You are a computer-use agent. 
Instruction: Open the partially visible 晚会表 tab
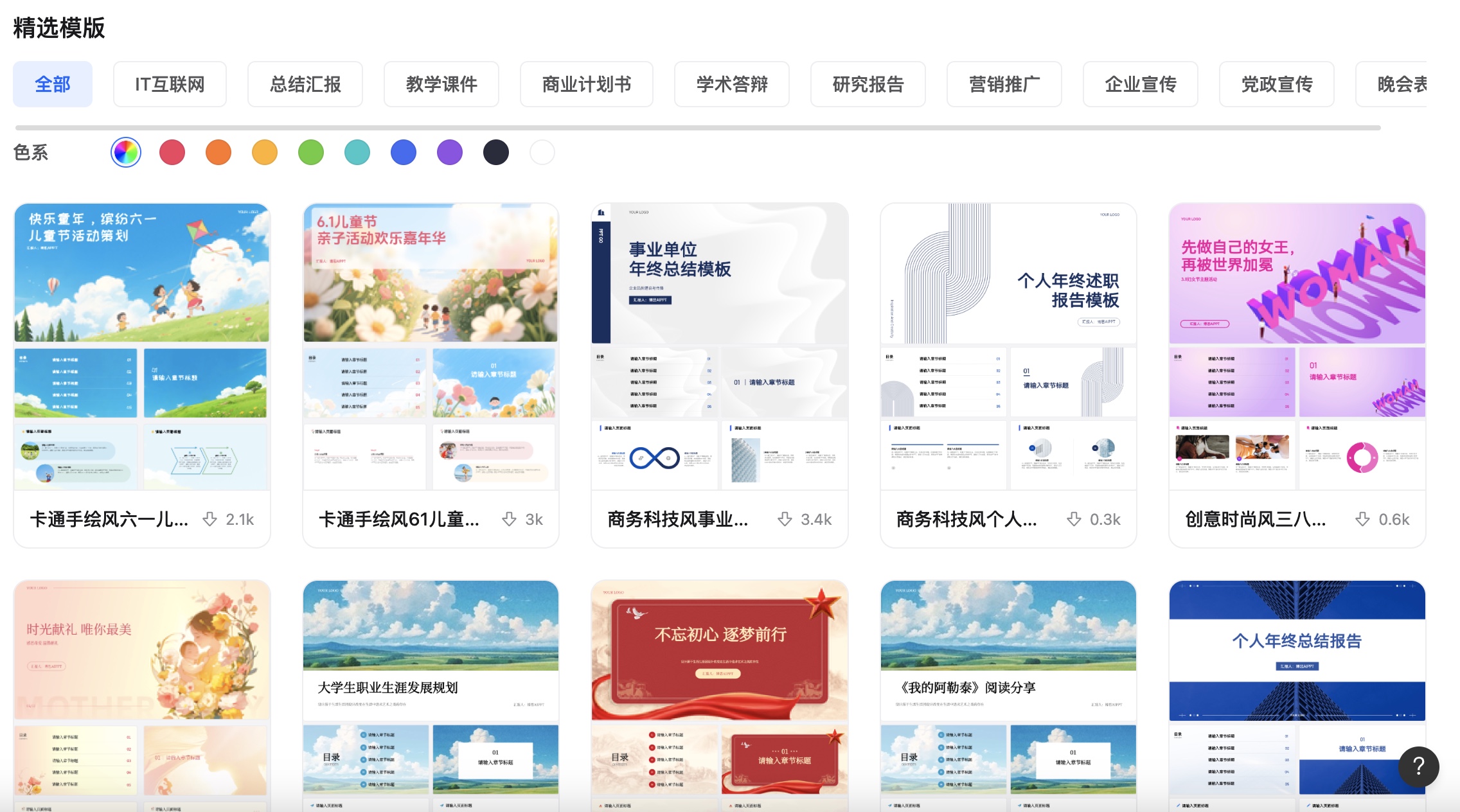click(1392, 84)
